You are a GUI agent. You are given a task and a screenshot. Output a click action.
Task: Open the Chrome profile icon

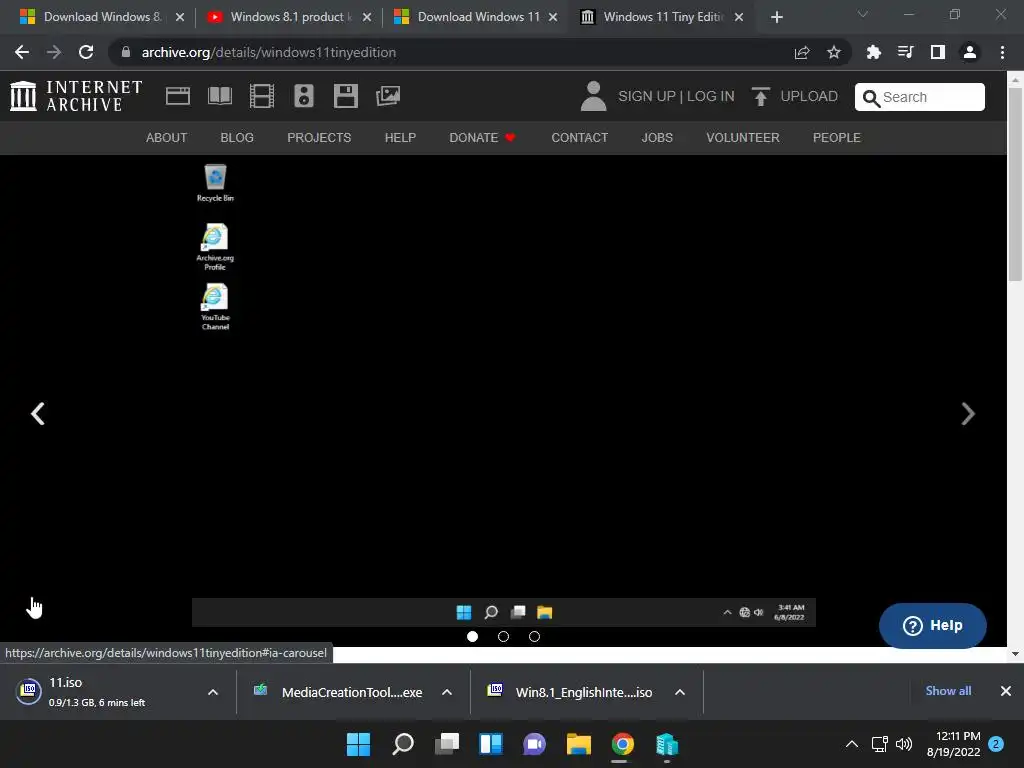(x=970, y=52)
